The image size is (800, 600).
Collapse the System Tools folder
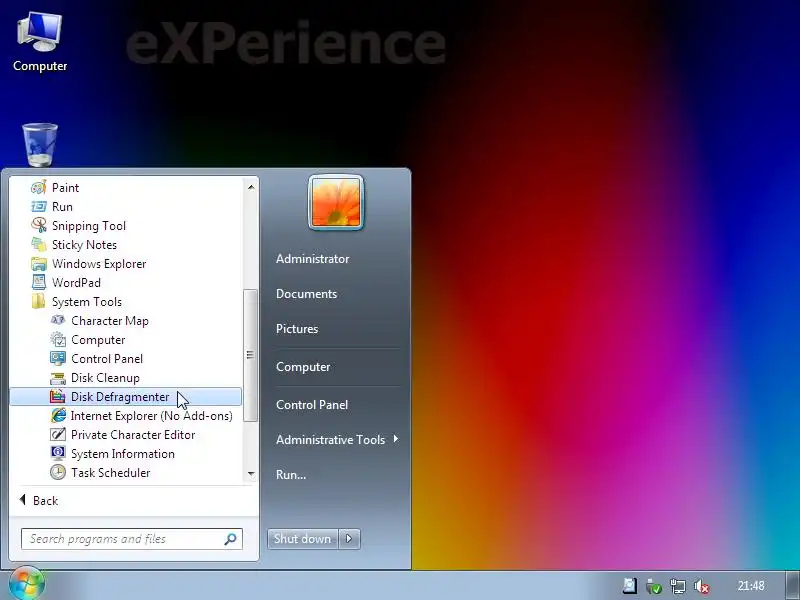[126, 302]
